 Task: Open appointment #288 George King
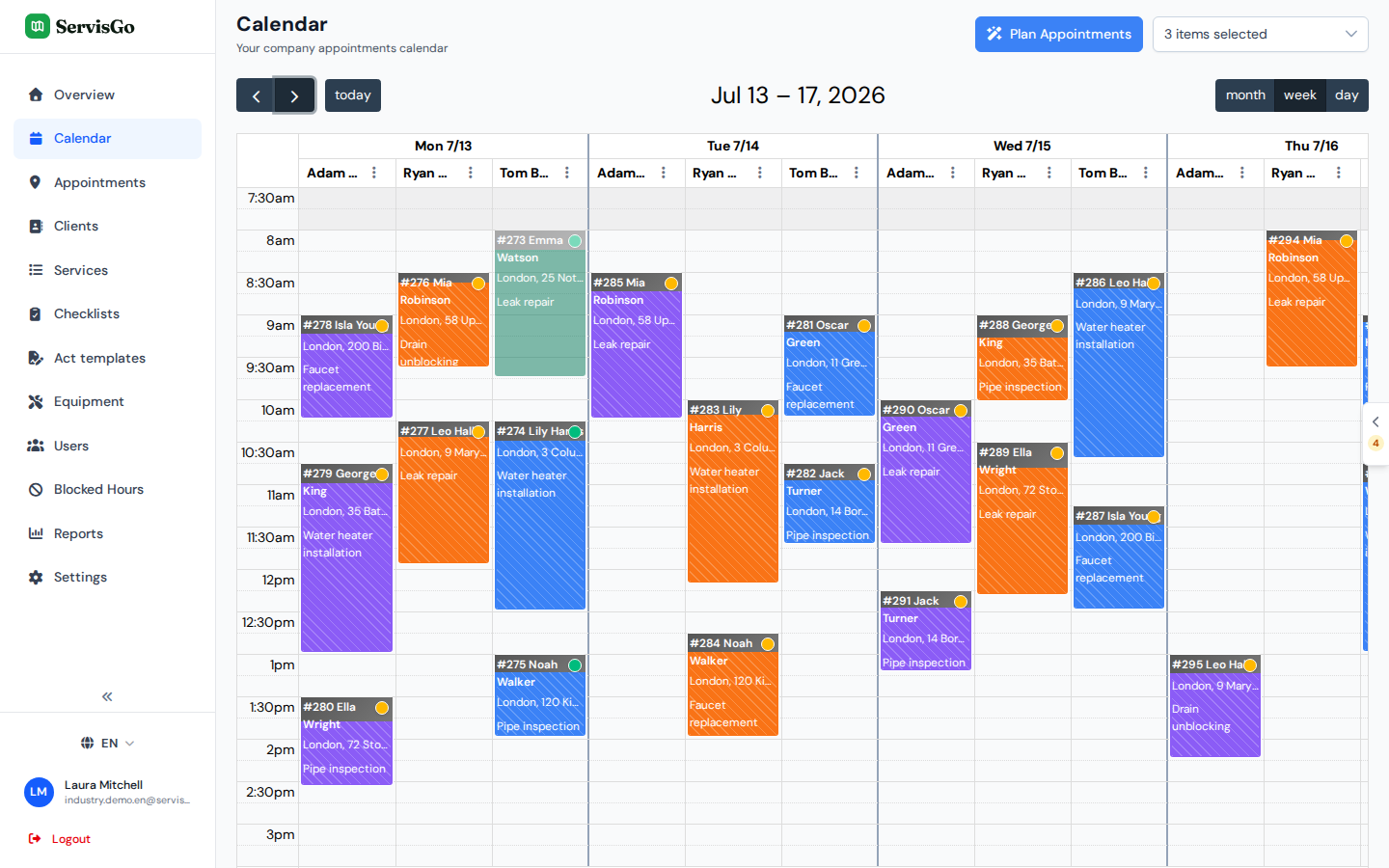tap(1022, 357)
